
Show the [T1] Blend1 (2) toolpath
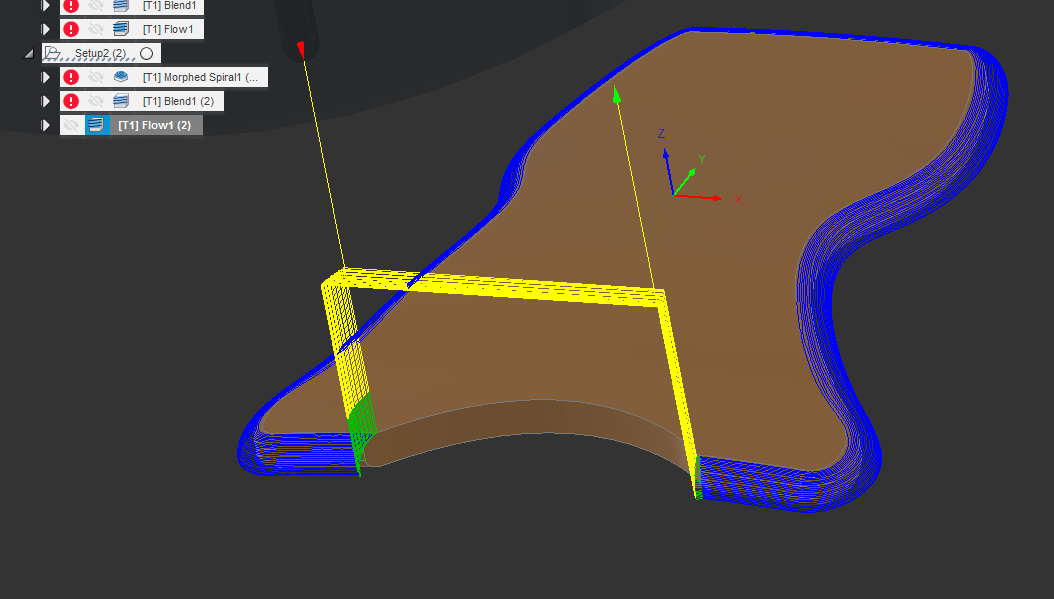[x=94, y=101]
